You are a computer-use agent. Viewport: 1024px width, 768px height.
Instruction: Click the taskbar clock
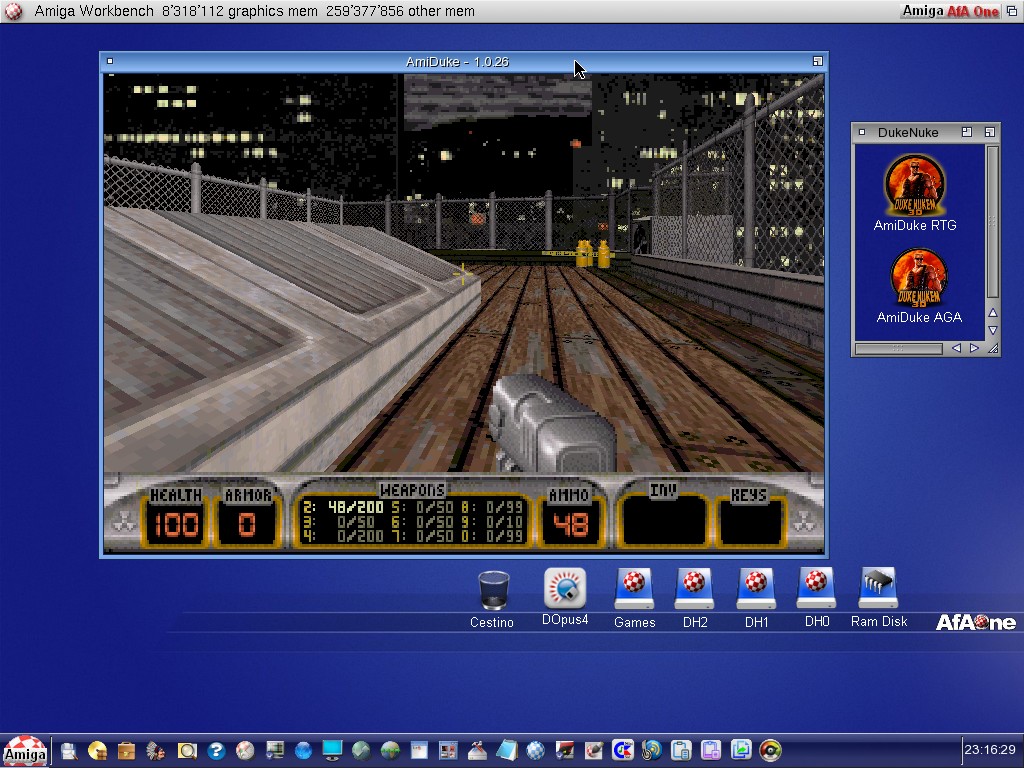tap(990, 750)
